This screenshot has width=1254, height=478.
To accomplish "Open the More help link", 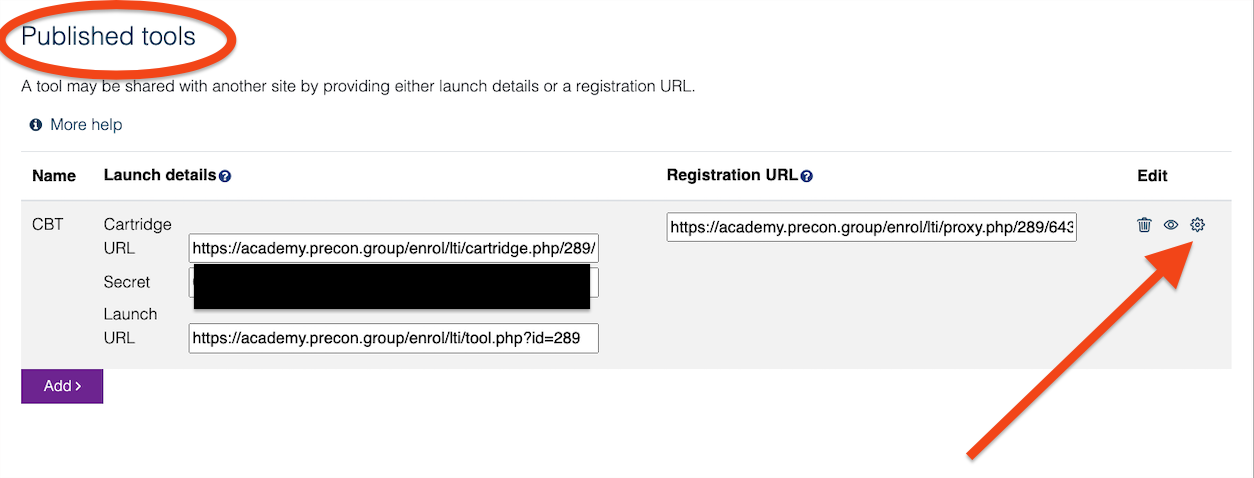I will 86,125.
